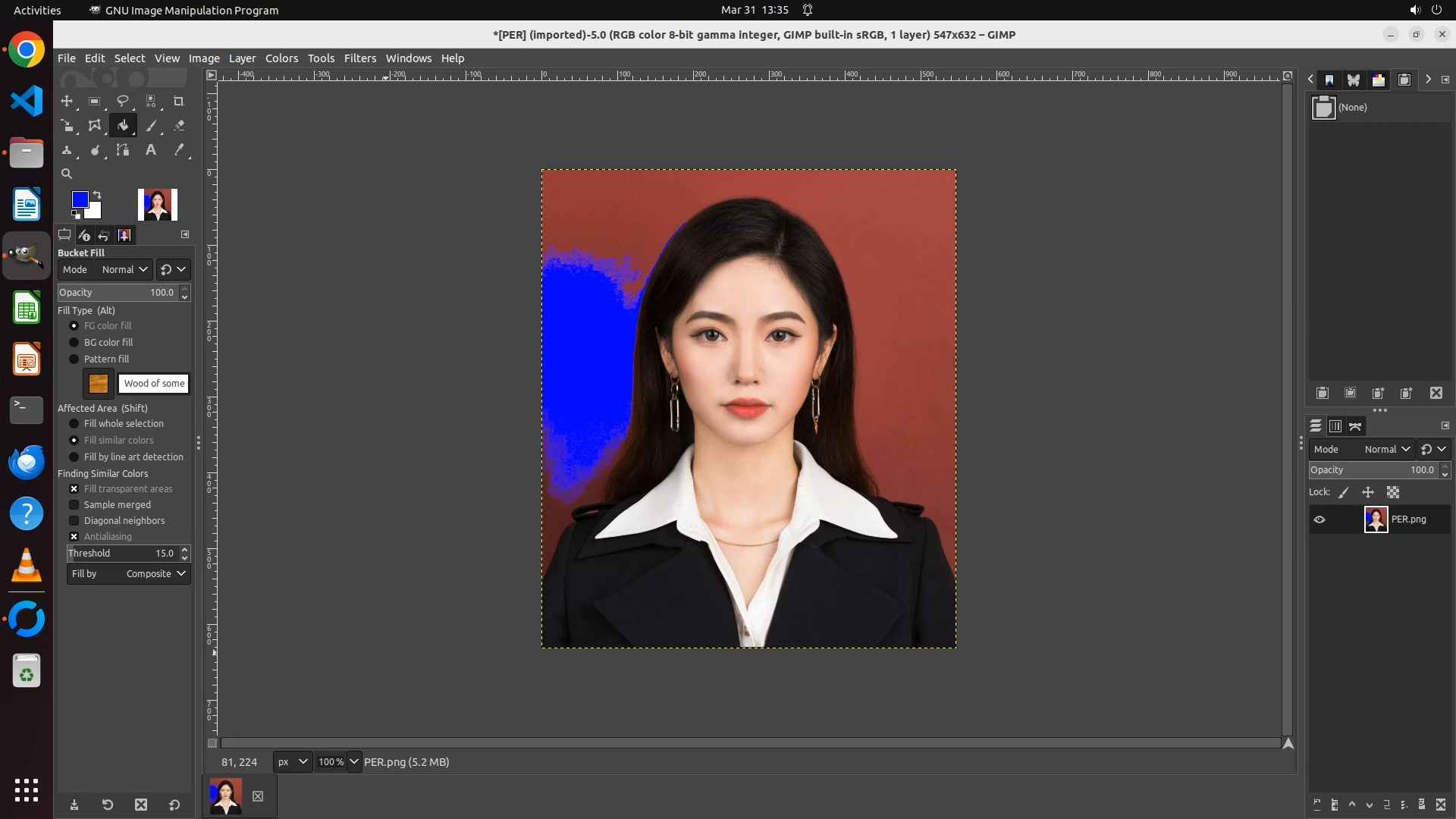Viewport: 1456px width, 819px height.
Task: Select the Text tool
Action: click(x=151, y=150)
